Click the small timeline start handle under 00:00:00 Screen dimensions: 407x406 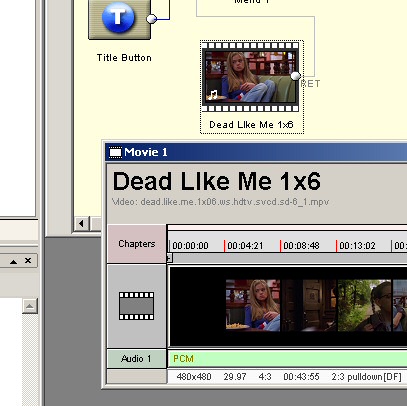click(169, 258)
